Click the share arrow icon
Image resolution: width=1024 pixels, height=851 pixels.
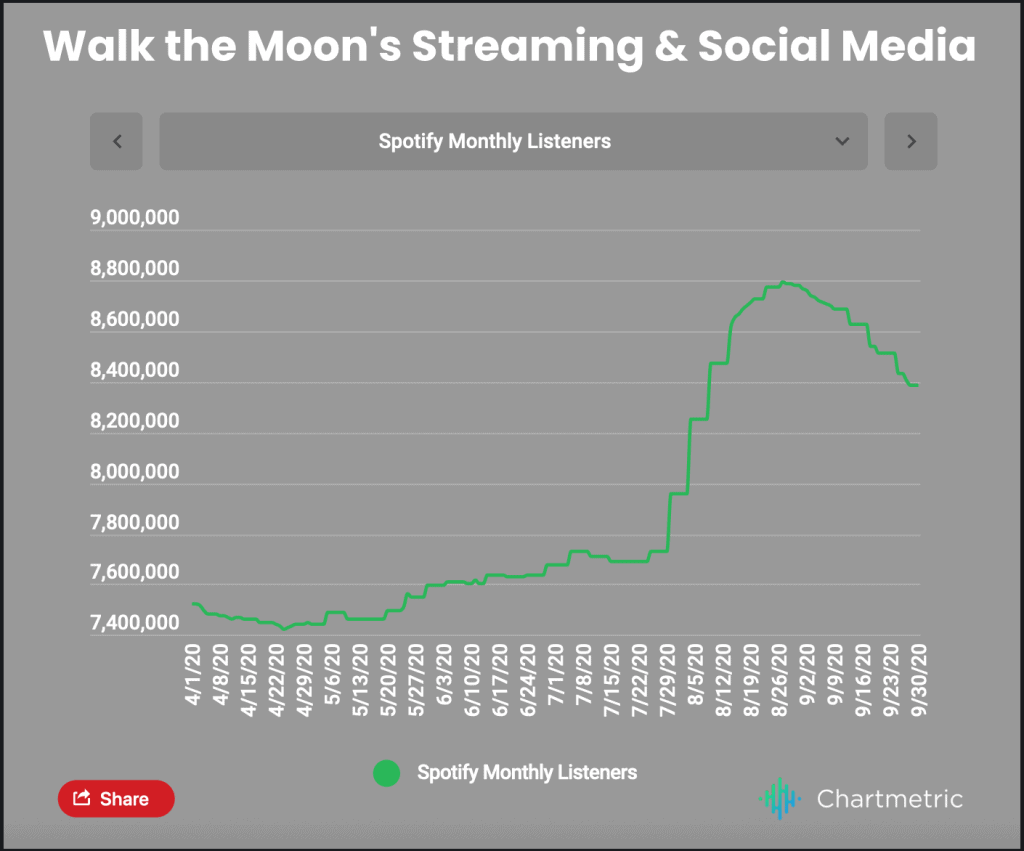[x=82, y=797]
